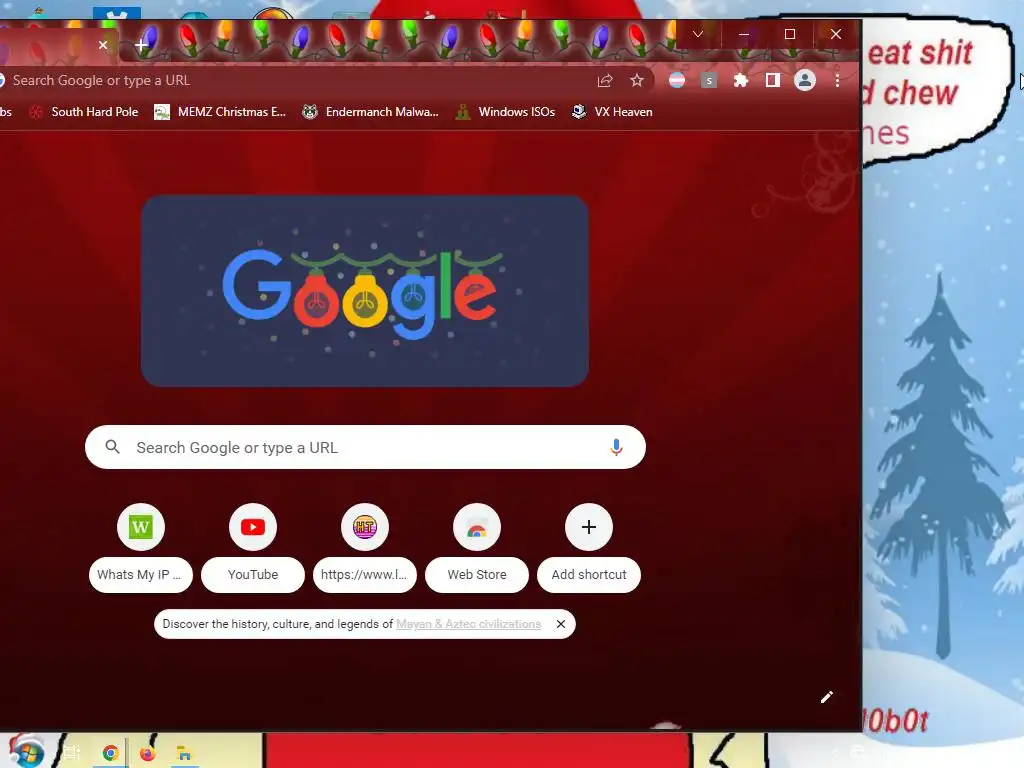Click the Whats My IP ... label
Image resolution: width=1024 pixels, height=768 pixels.
[139, 575]
